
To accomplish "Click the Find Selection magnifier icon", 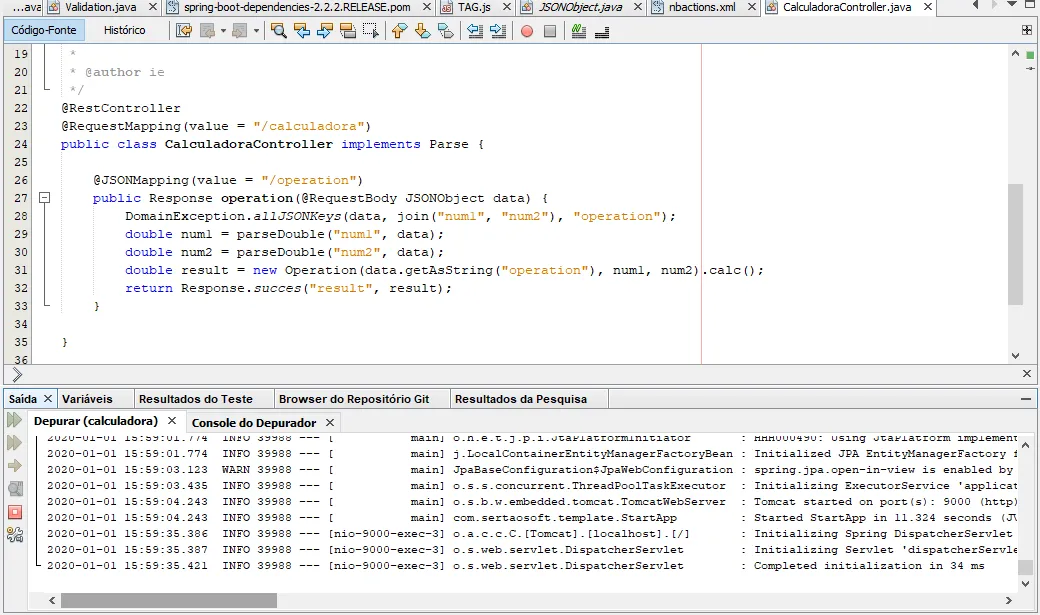I will tap(278, 31).
